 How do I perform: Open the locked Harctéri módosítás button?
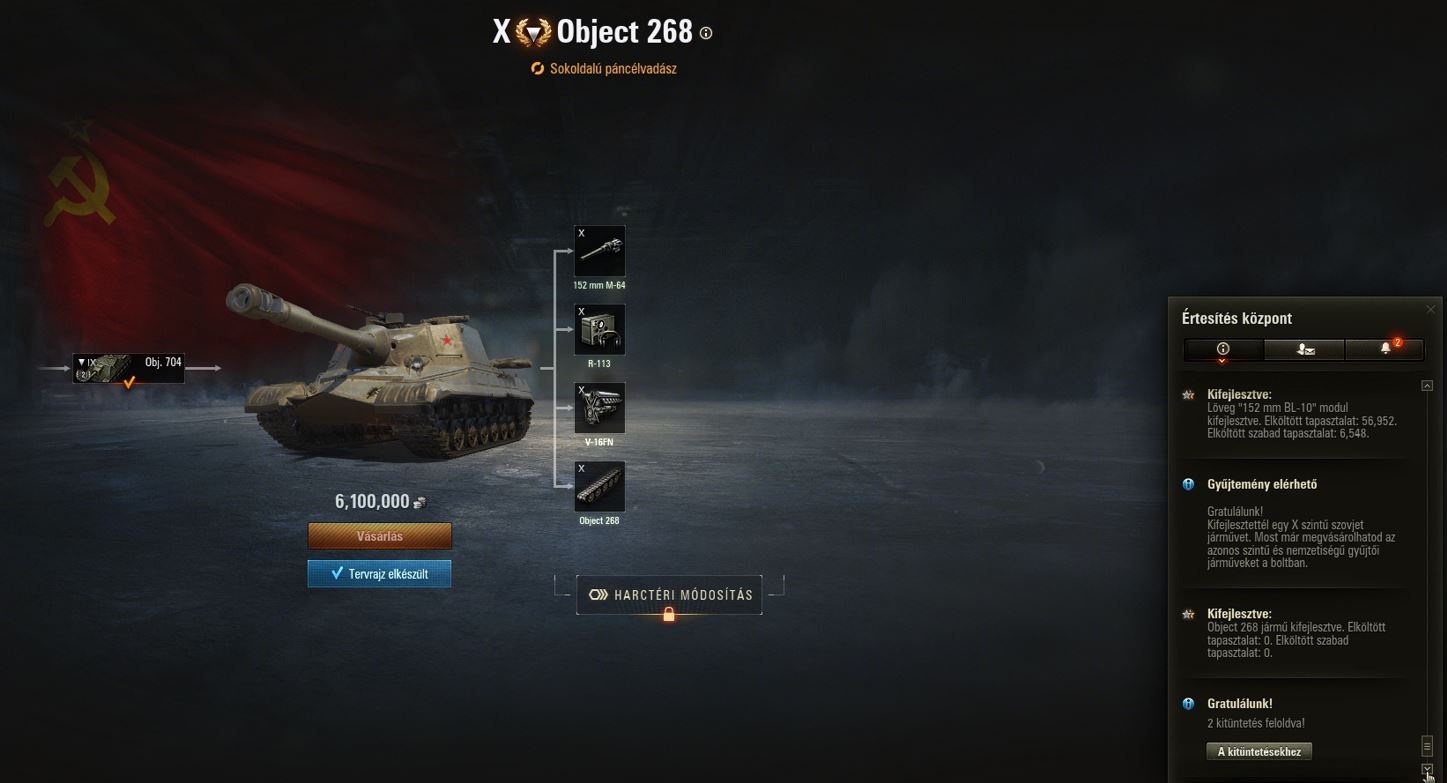[x=669, y=595]
